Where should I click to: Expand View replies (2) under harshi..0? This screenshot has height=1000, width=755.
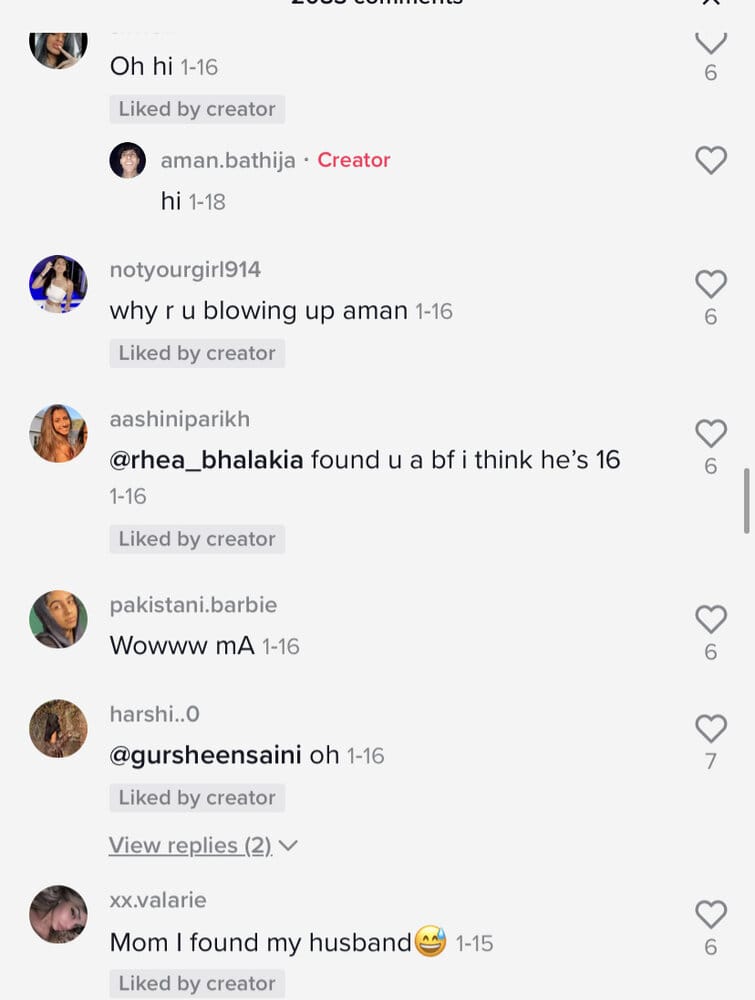(190, 845)
